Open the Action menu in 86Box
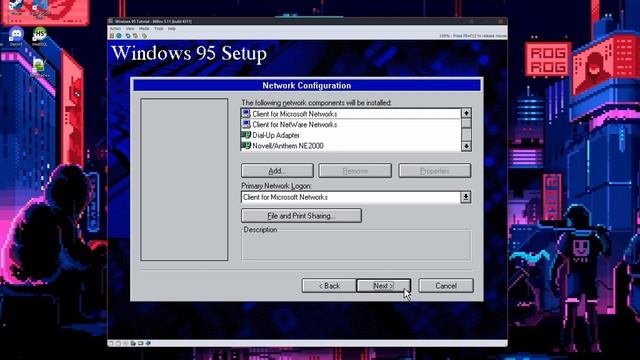This screenshot has height=360, width=640. [x=116, y=29]
